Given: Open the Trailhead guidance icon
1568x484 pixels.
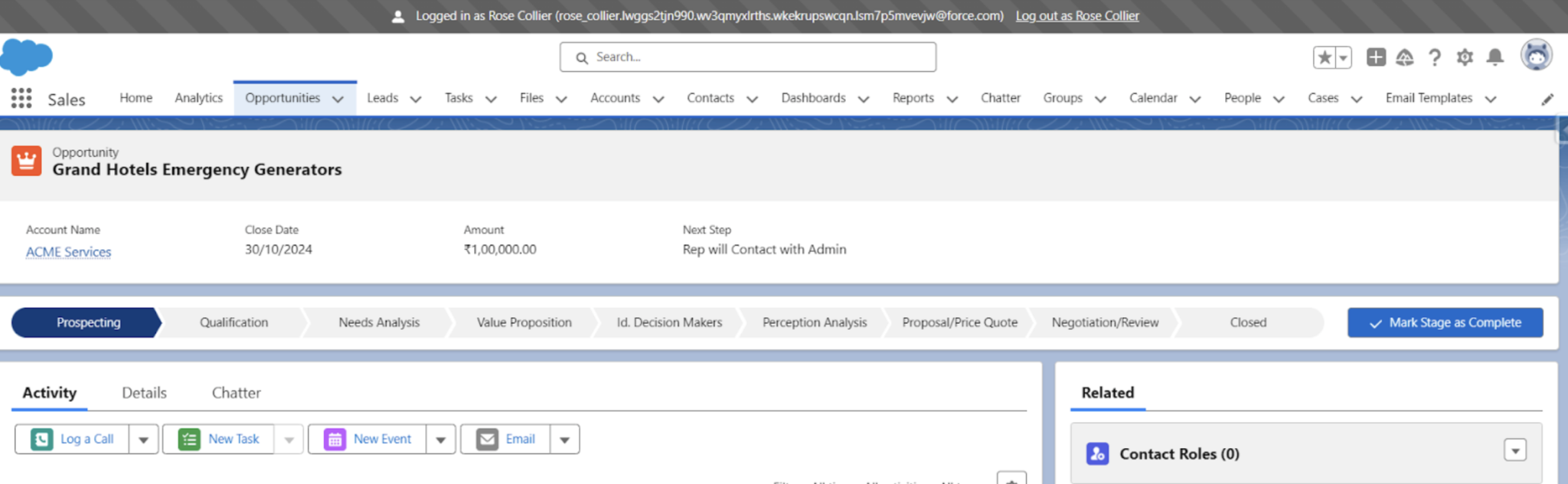Looking at the screenshot, I should coord(1405,57).
